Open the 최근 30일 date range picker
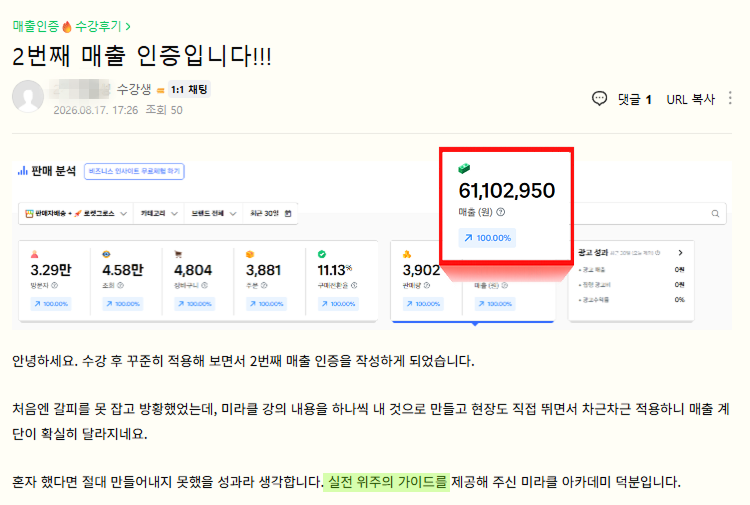The width and height of the screenshot is (750, 505). point(270,213)
